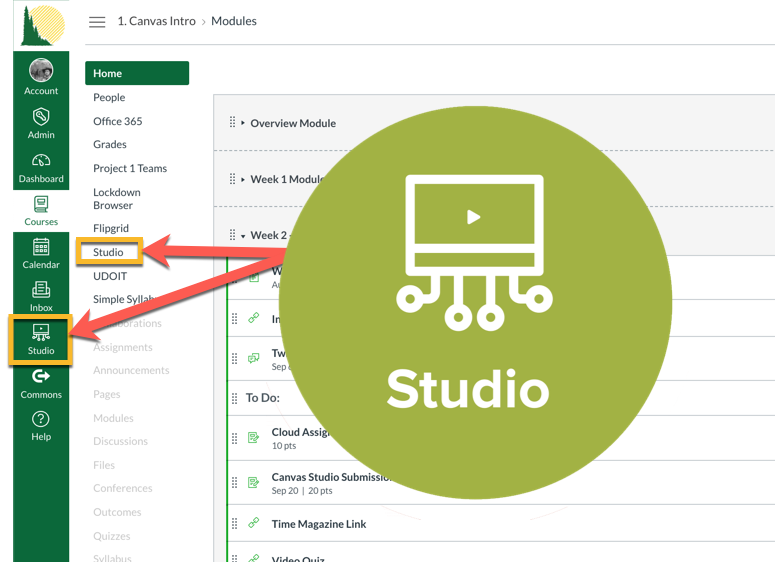Open Discussions in course navigation
The width and height of the screenshot is (775, 562).
pos(120,441)
